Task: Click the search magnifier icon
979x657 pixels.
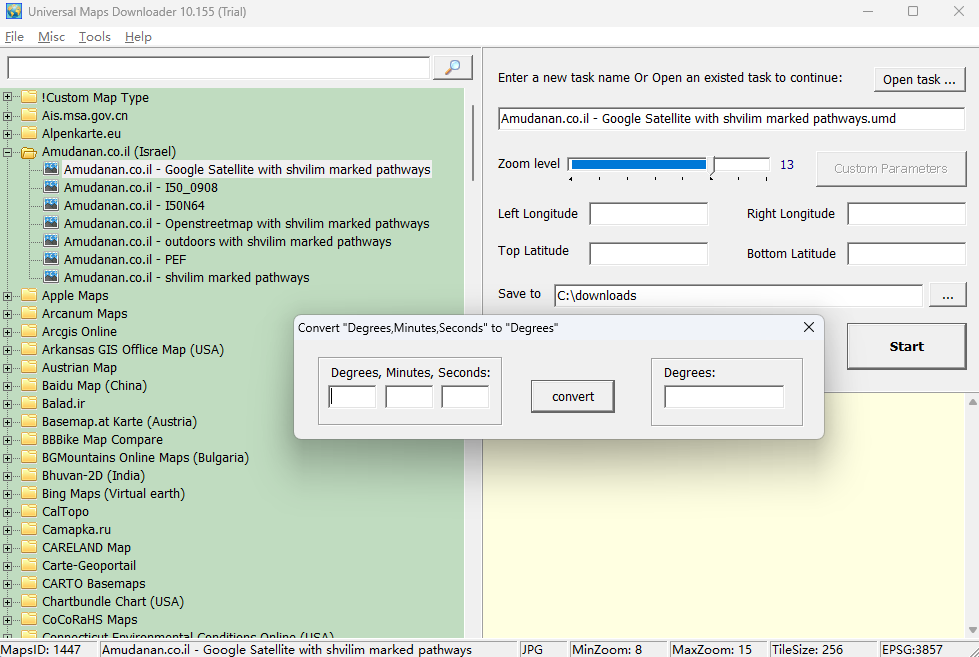Action: coord(451,67)
